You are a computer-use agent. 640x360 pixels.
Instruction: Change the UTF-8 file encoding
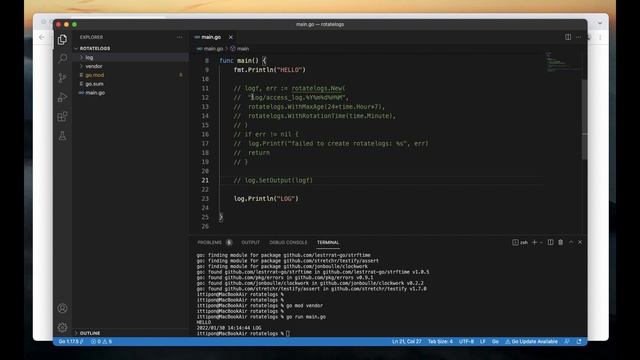(x=466, y=342)
